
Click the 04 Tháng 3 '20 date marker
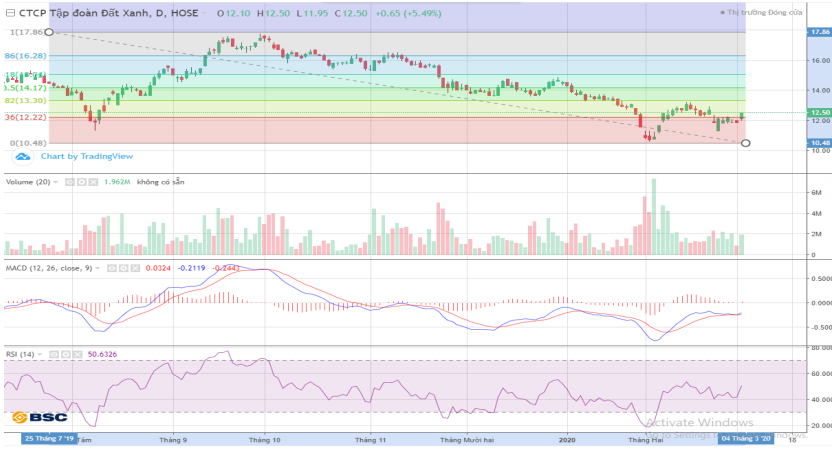point(746,438)
